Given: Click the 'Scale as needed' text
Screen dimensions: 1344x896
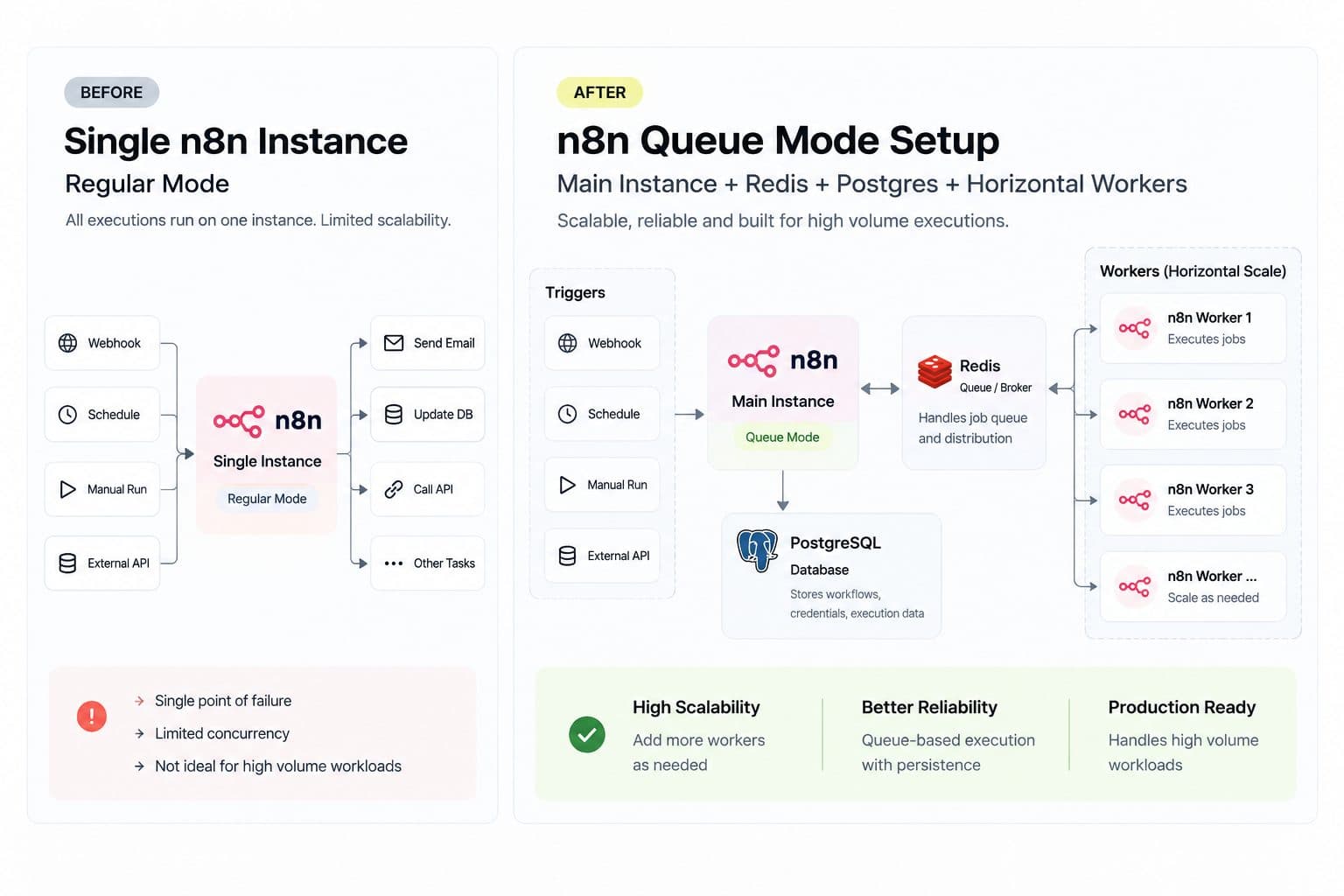Looking at the screenshot, I should click(1214, 598).
